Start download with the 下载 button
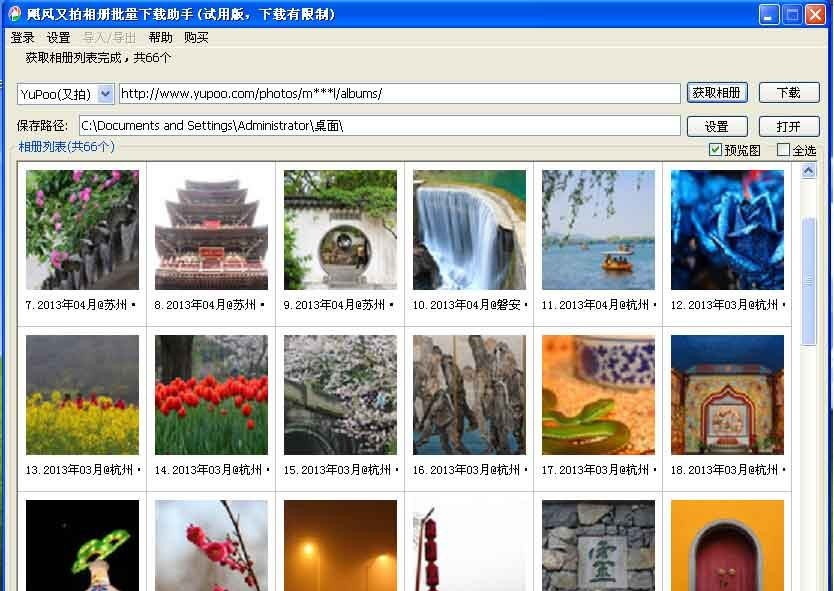Viewport: 834px width, 591px height. click(789, 92)
